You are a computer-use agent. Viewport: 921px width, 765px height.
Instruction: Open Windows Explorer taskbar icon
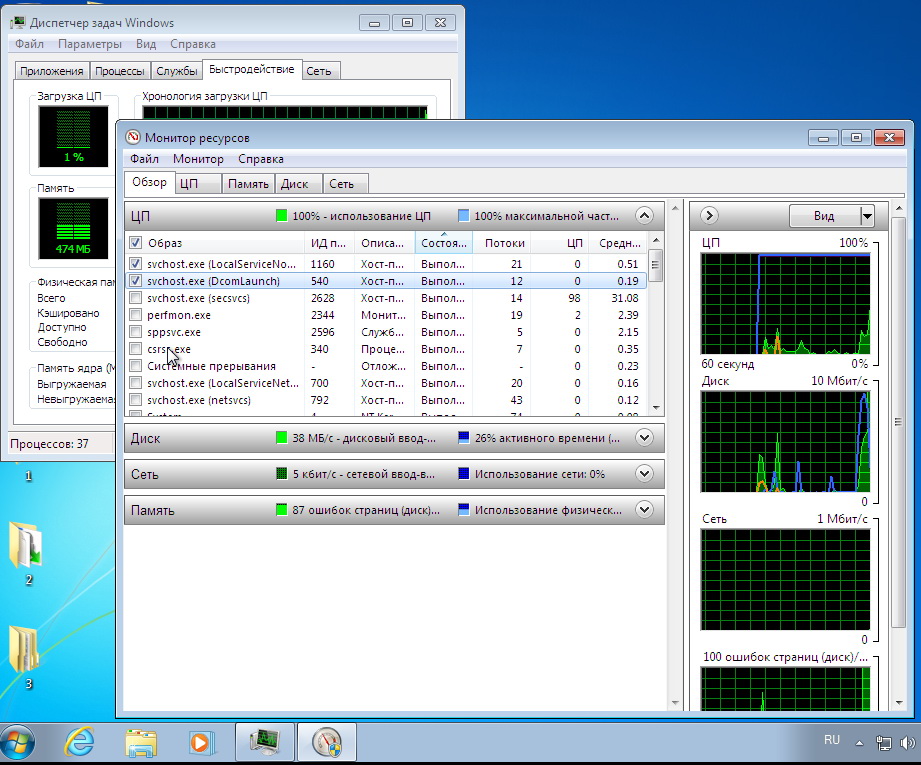141,742
